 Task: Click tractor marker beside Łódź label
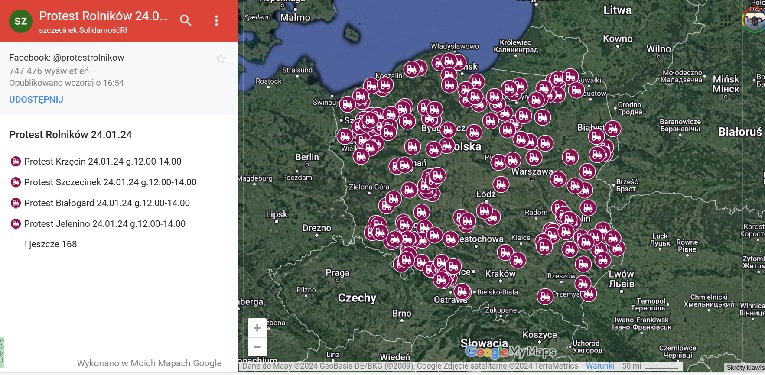[x=501, y=184]
